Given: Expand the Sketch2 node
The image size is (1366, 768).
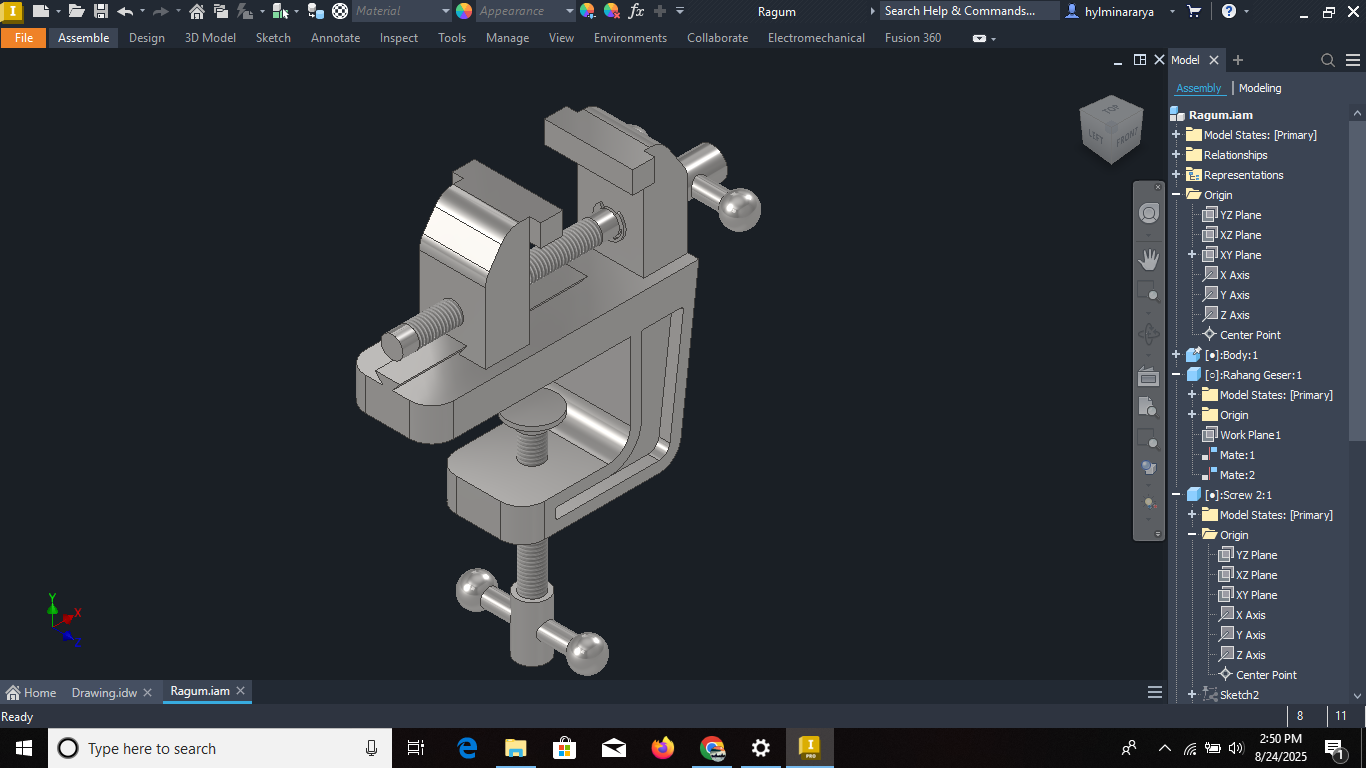Looking at the screenshot, I should pos(1192,695).
